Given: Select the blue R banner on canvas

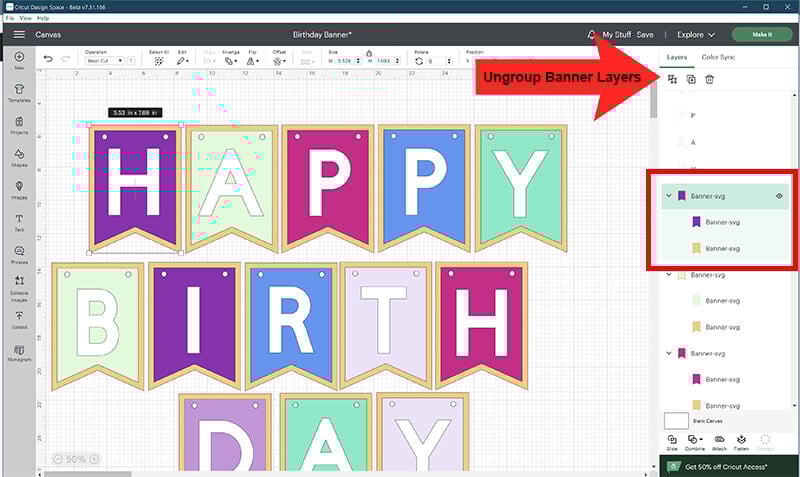Looking at the screenshot, I should (x=291, y=325).
